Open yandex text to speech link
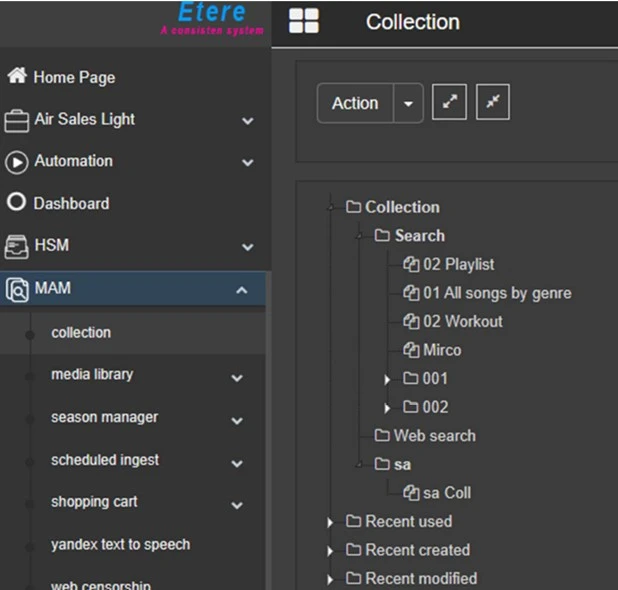 pos(120,544)
